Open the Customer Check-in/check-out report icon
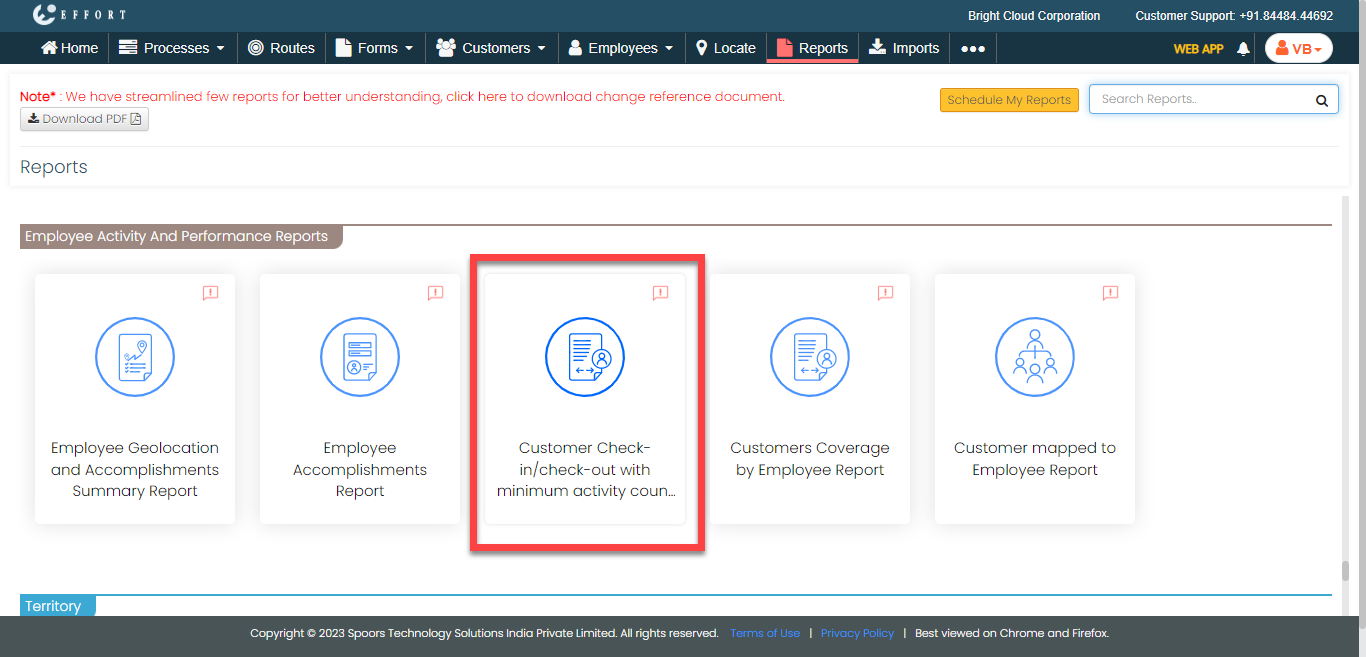 (x=585, y=357)
